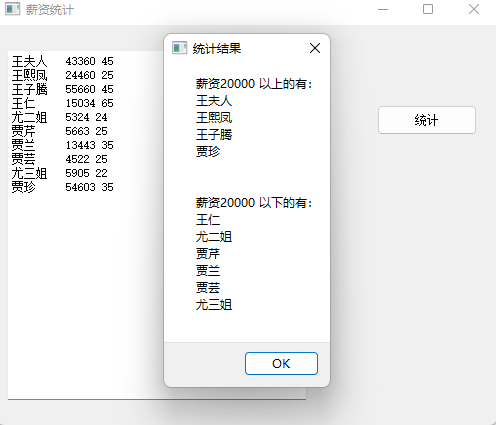Viewport: 496px width, 425px height.
Task: Click 贾兰 in the dialog results
Action: pos(208,271)
